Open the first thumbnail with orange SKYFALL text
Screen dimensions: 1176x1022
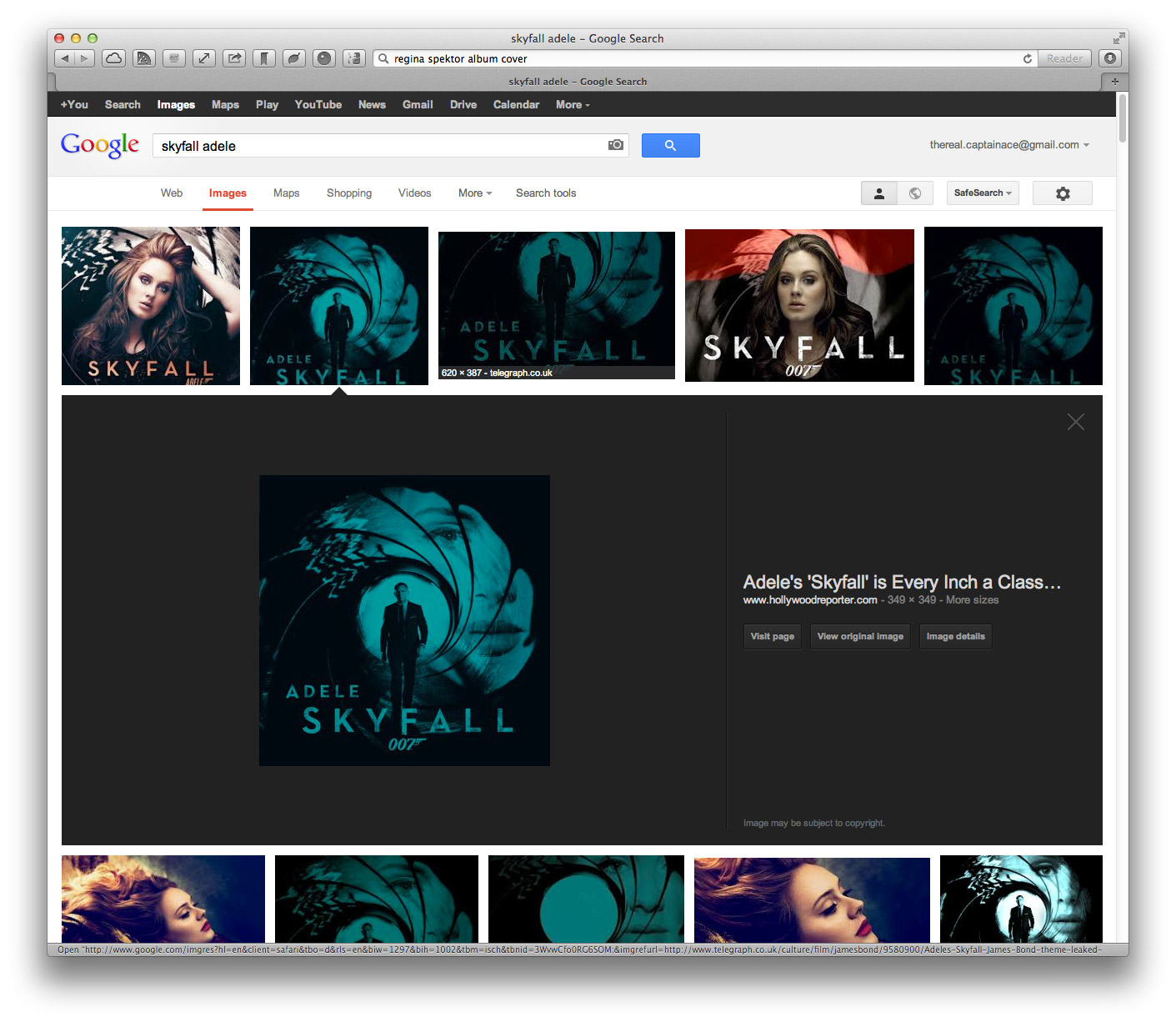pyautogui.click(x=151, y=306)
